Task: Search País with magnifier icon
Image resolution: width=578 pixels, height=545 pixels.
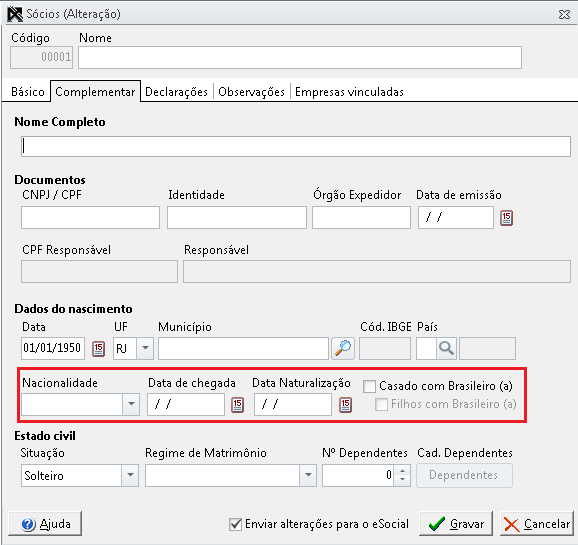Action: pos(446,348)
